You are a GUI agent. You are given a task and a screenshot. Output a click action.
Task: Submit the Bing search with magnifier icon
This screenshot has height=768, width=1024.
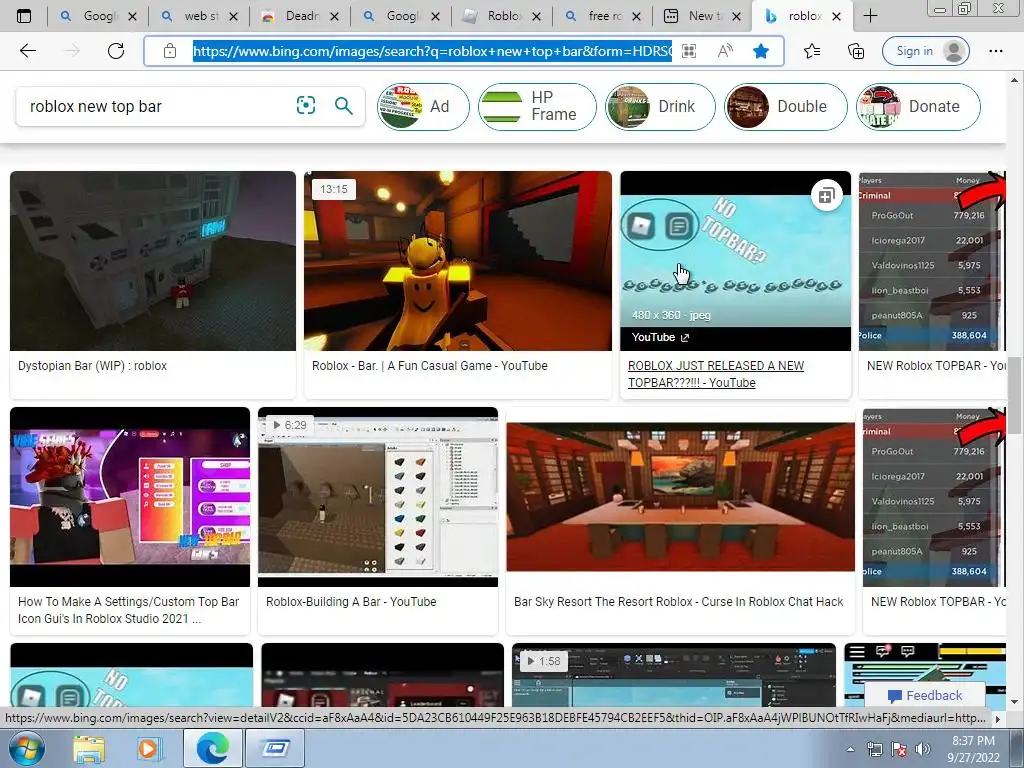point(344,105)
